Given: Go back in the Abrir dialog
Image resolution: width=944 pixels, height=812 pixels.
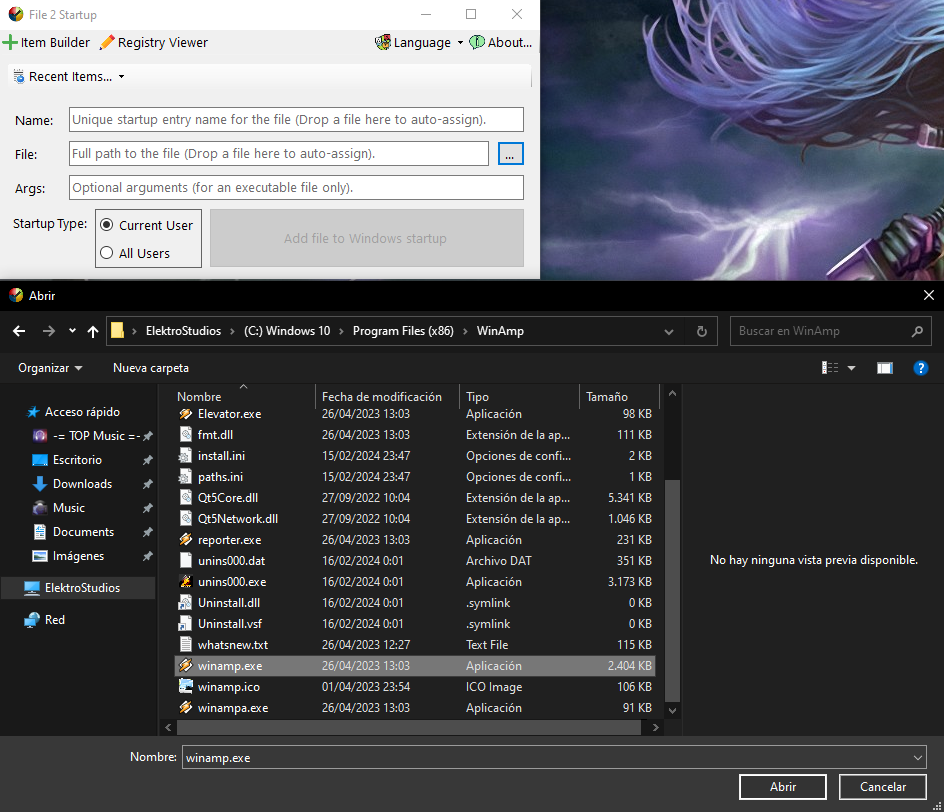Looking at the screenshot, I should coord(19,331).
